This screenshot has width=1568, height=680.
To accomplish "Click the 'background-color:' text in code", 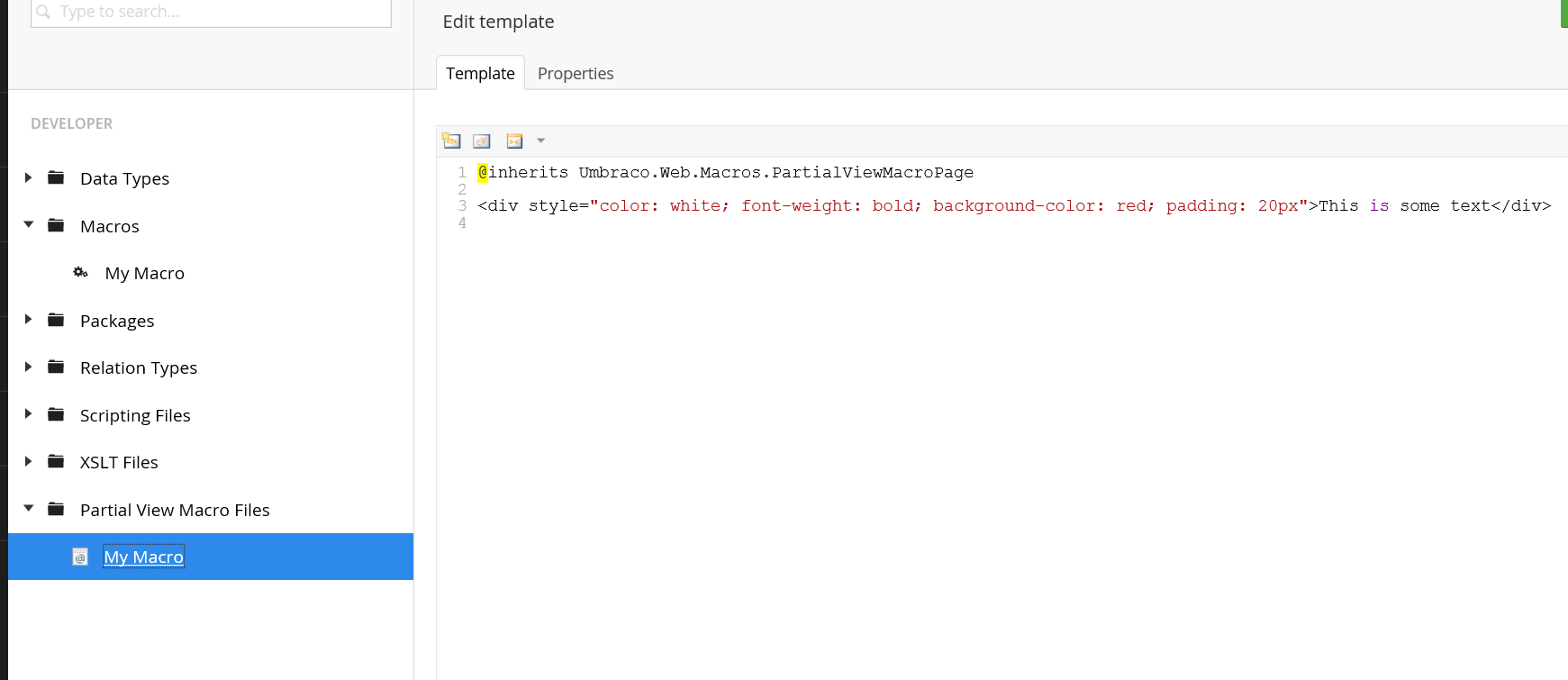I will [1019, 205].
